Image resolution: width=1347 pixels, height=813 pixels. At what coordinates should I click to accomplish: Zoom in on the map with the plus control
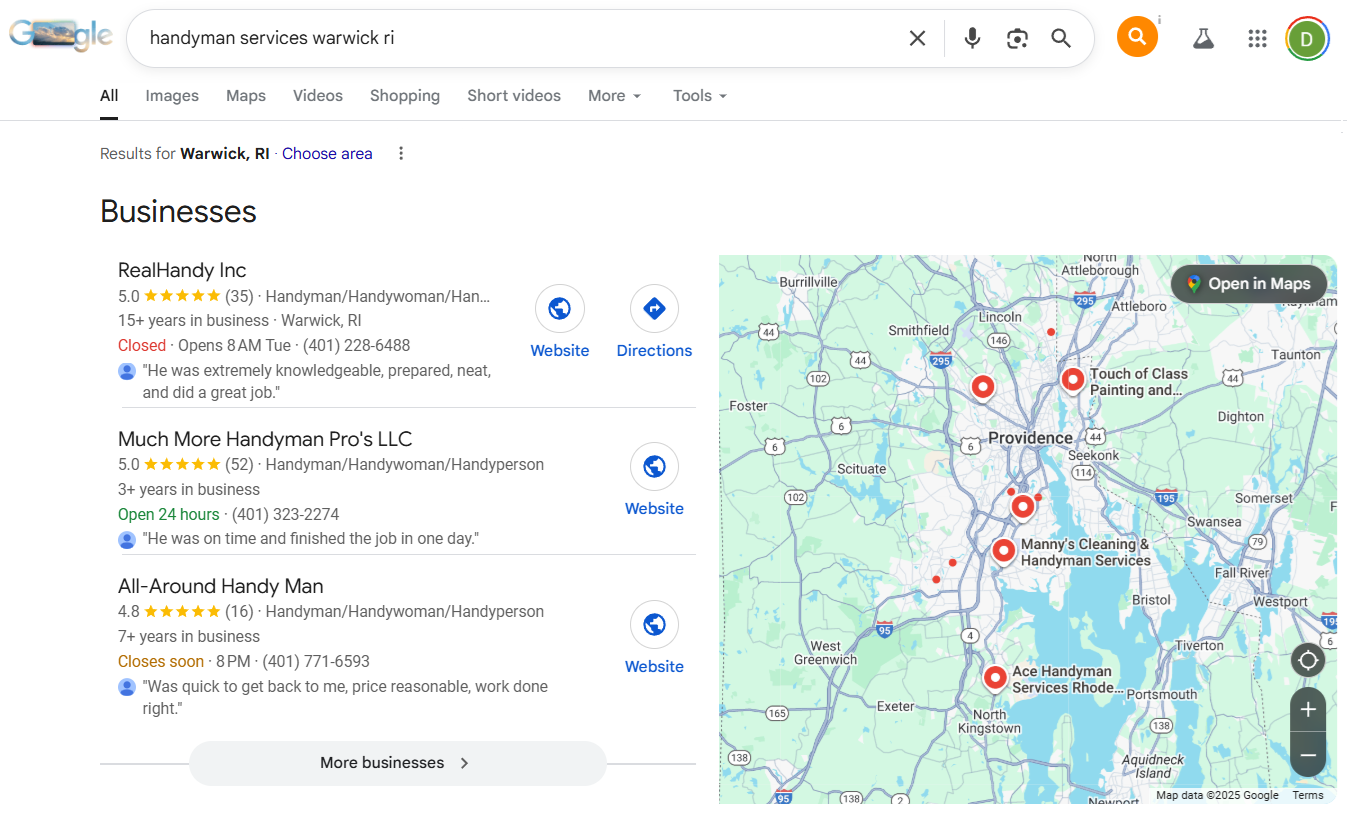(1308, 709)
